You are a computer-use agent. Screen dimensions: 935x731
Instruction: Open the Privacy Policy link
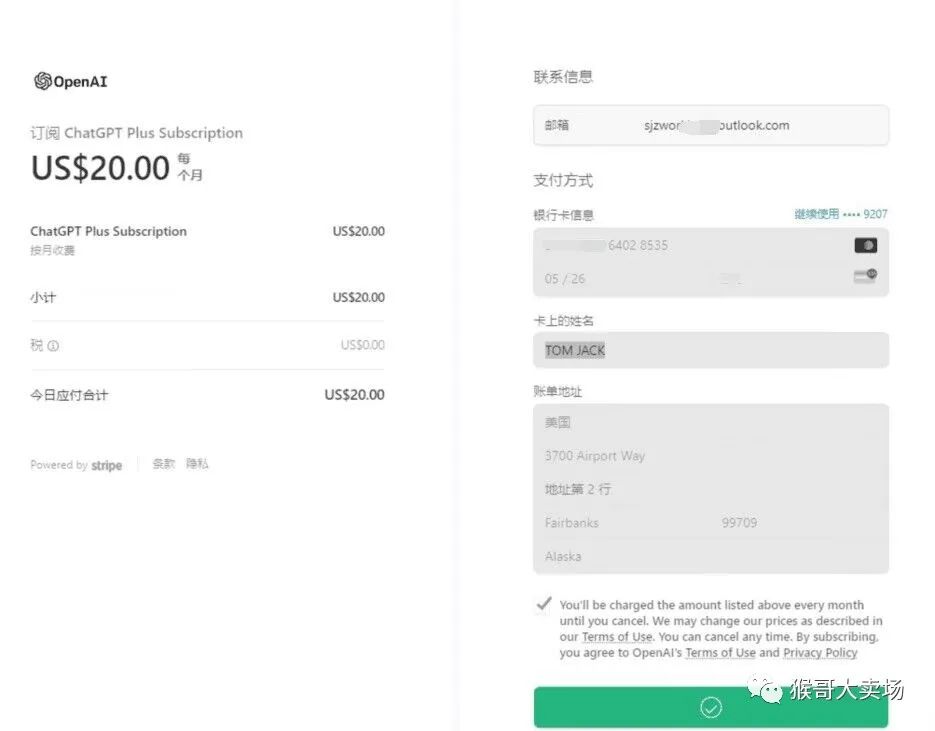coord(820,653)
